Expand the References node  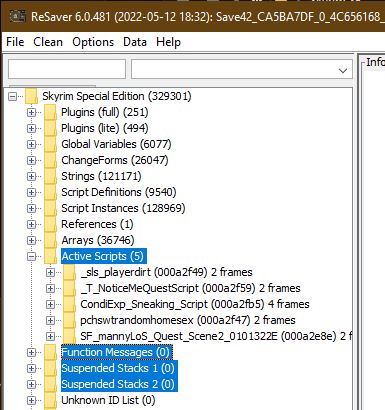pyautogui.click(x=31, y=224)
